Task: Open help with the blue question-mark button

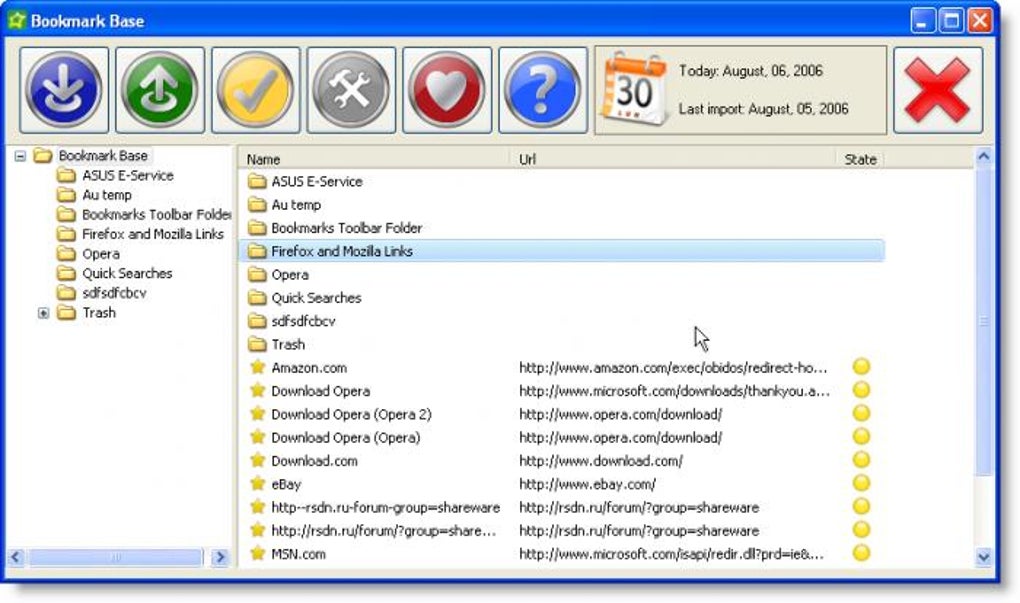Action: 542,90
